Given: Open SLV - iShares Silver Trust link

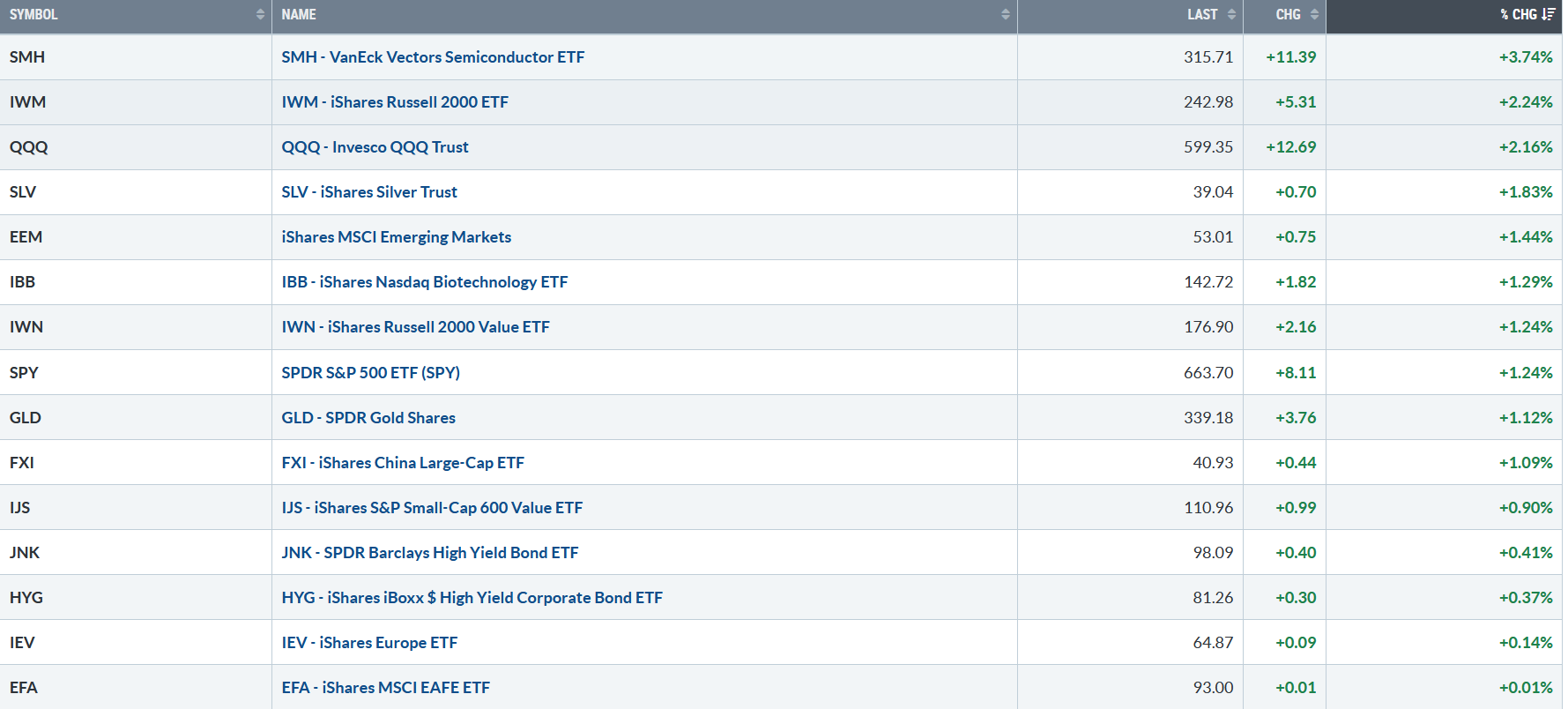Looking at the screenshot, I should 369,192.
